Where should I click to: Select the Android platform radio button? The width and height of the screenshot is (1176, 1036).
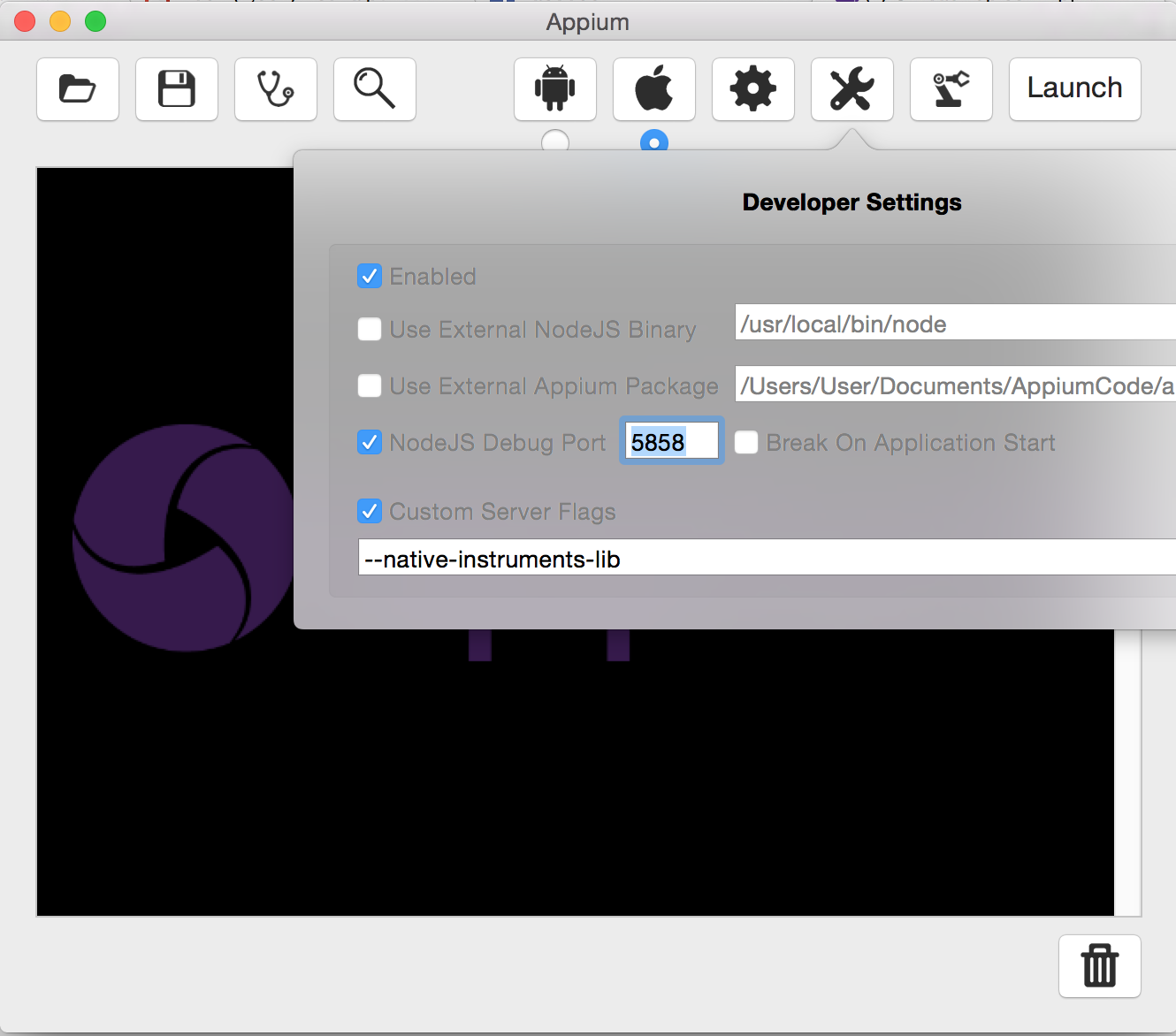[555, 141]
